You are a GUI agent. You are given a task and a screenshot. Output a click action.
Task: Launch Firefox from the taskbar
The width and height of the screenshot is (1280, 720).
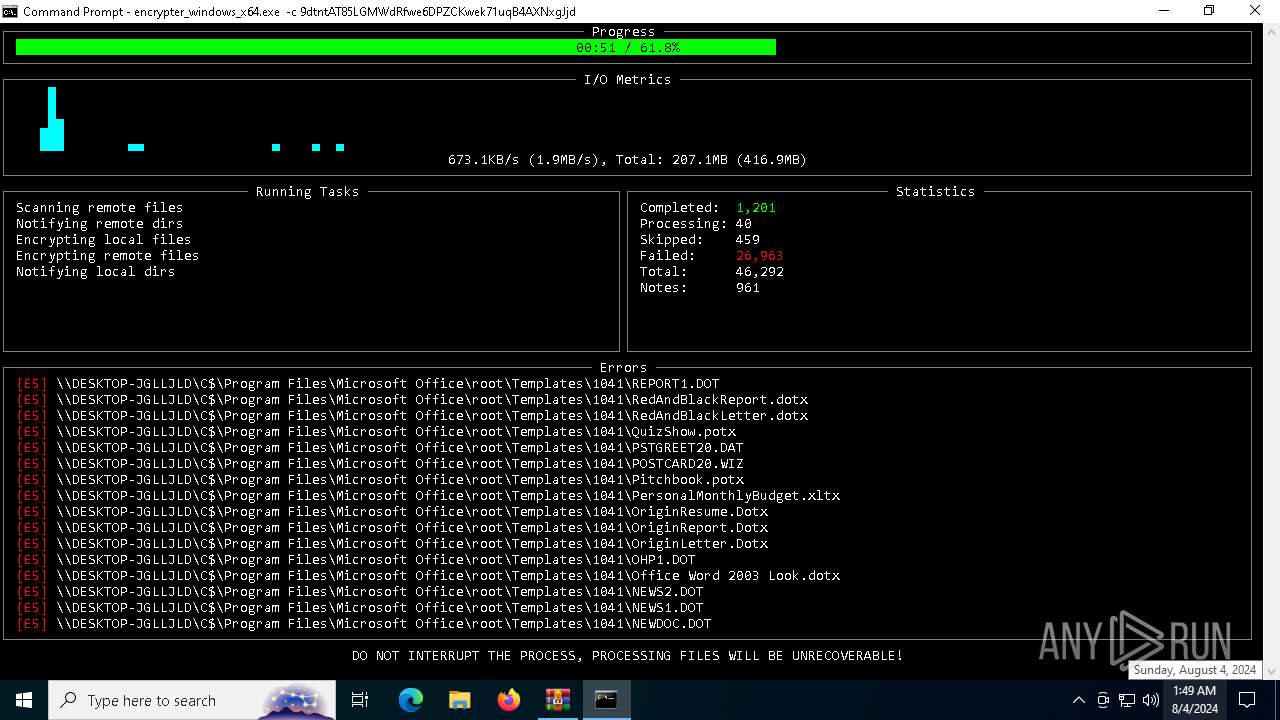point(508,700)
